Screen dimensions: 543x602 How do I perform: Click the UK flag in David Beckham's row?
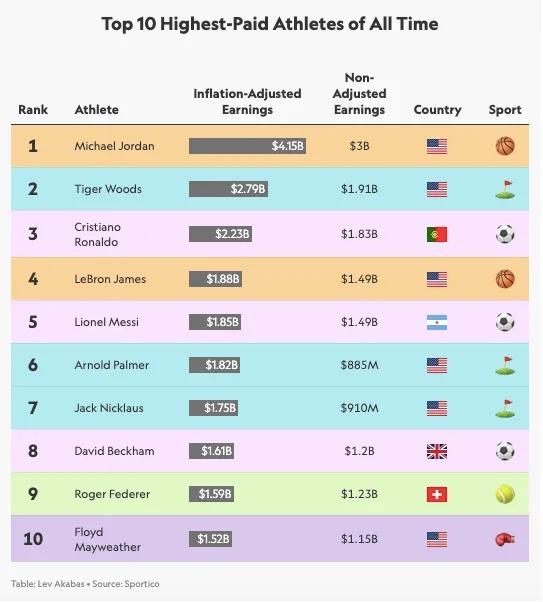point(437,452)
